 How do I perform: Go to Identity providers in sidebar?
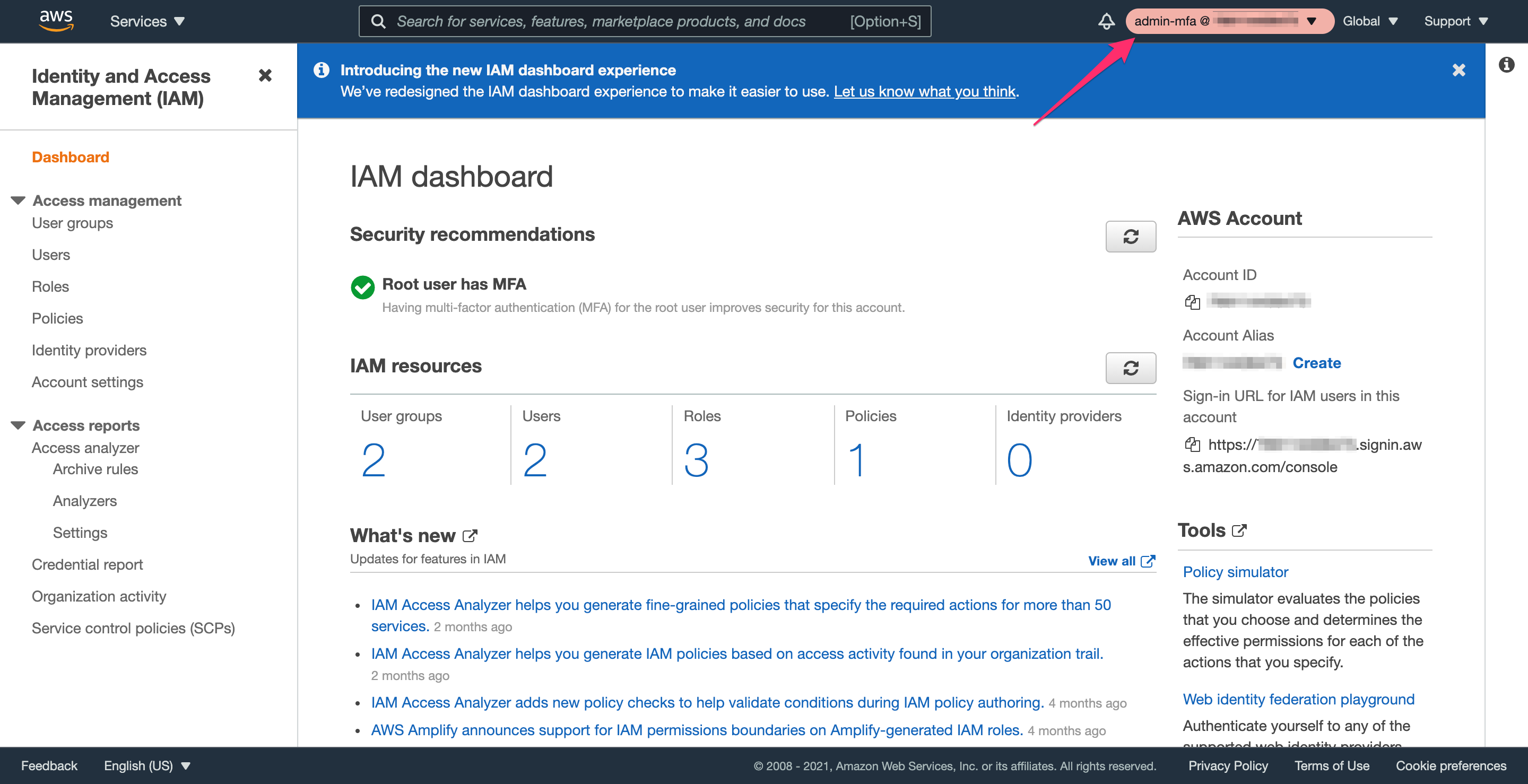(89, 351)
